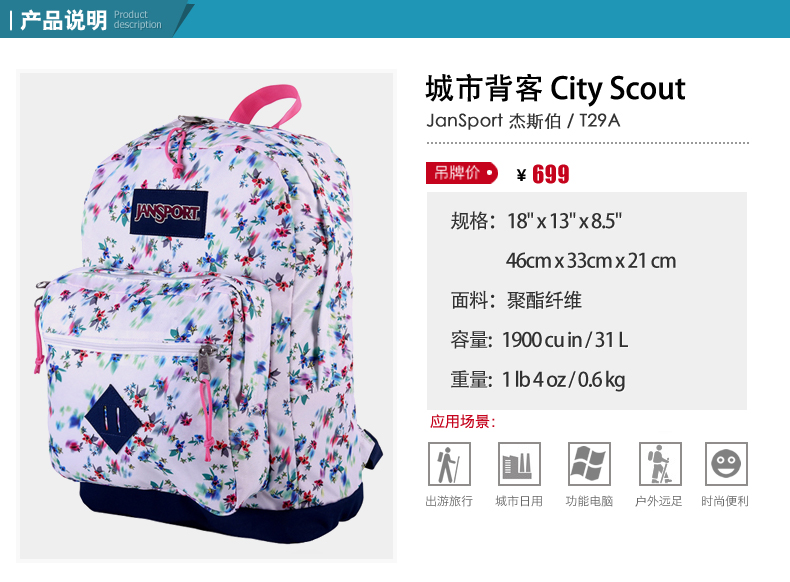Click the 规格 dimensions line 18"x13"x8.5"
The height and width of the screenshot is (582, 790).
tap(536, 221)
